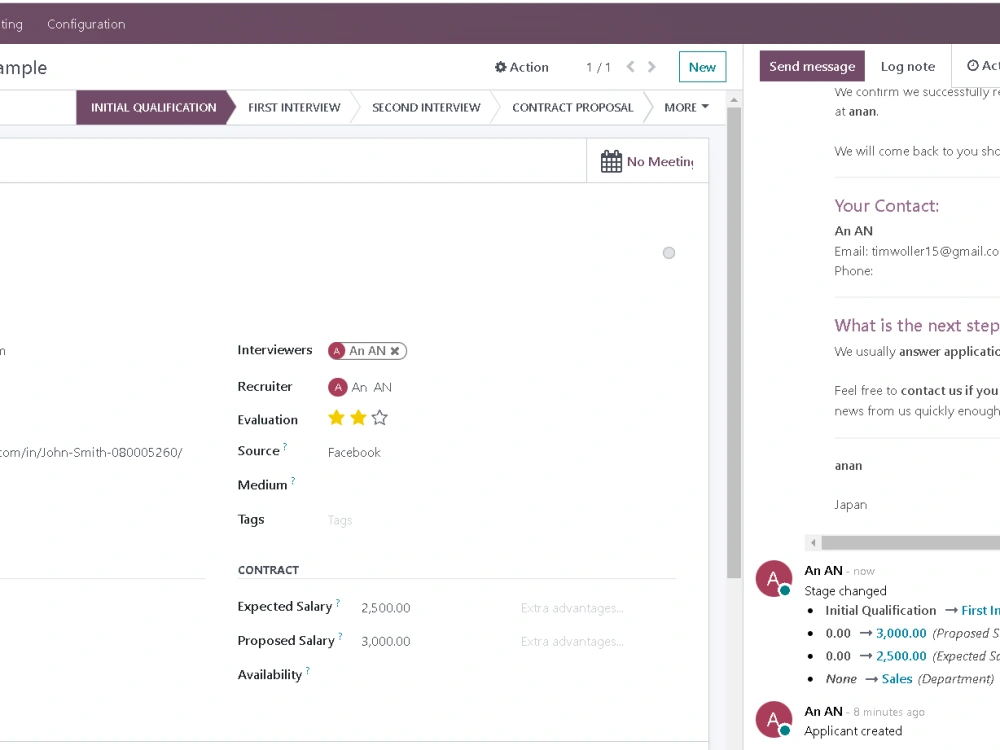Viewport: 1000px width, 750px height.
Task: Click Send message button
Action: click(812, 66)
